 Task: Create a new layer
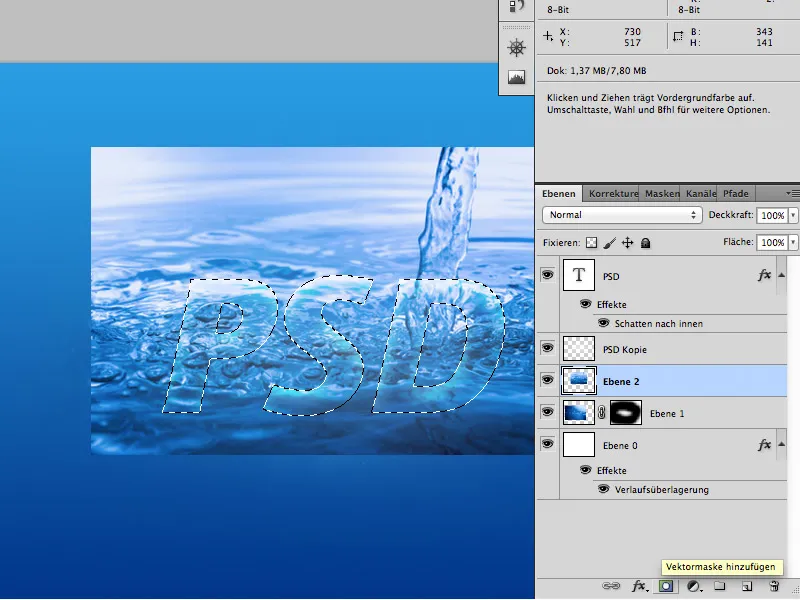(x=747, y=586)
